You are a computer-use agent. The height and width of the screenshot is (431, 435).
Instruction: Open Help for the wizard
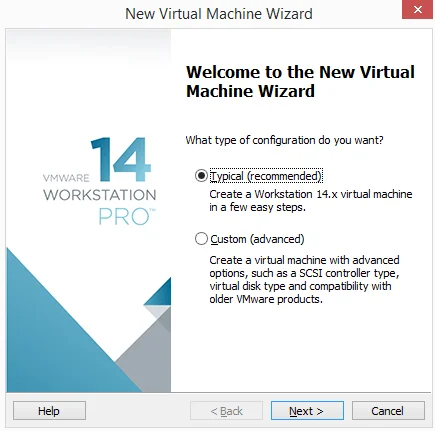(x=49, y=411)
